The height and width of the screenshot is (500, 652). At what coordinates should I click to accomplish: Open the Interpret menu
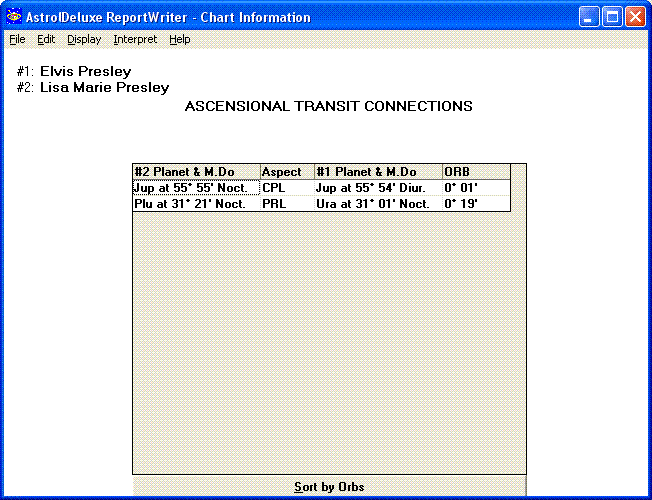point(135,39)
